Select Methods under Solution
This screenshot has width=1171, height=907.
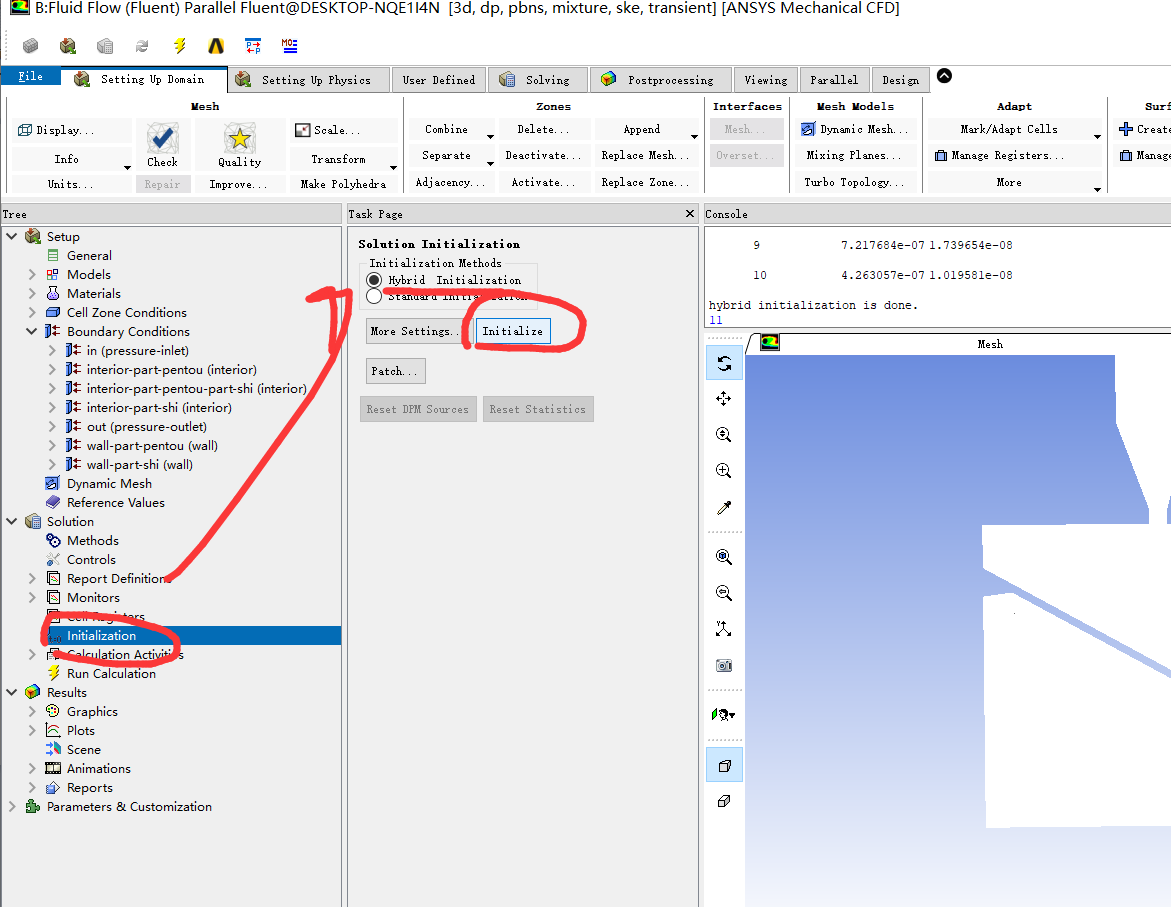tap(93, 541)
